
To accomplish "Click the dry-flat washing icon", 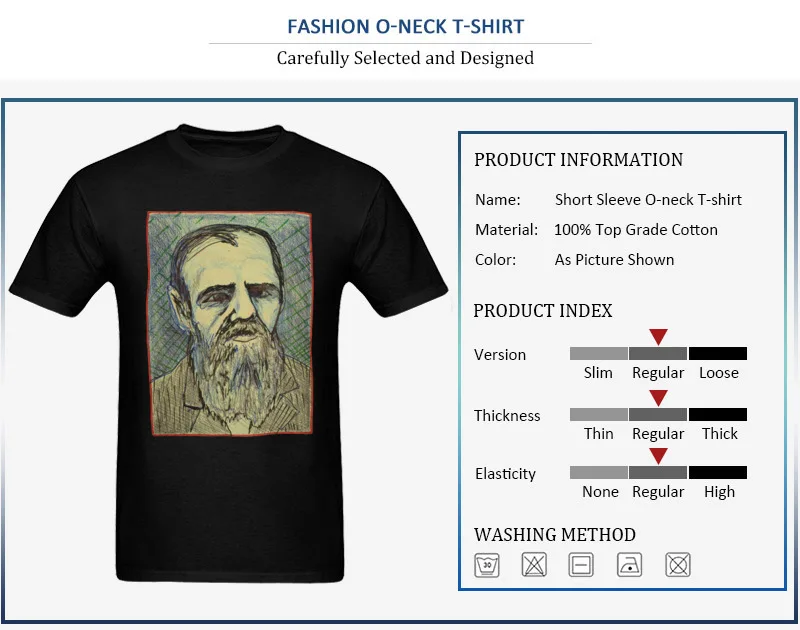I will 581,565.
